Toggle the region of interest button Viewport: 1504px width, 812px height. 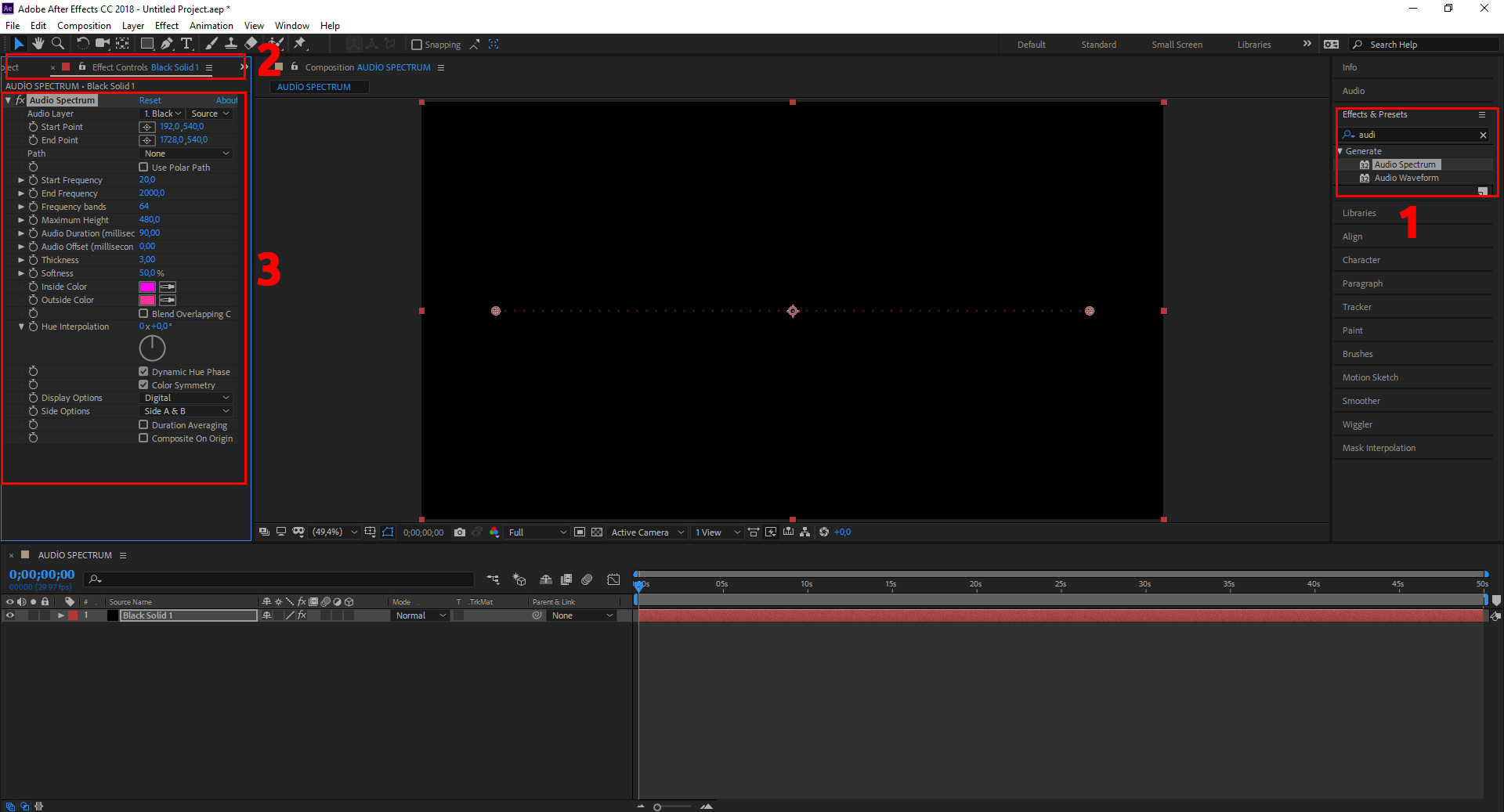(x=580, y=532)
